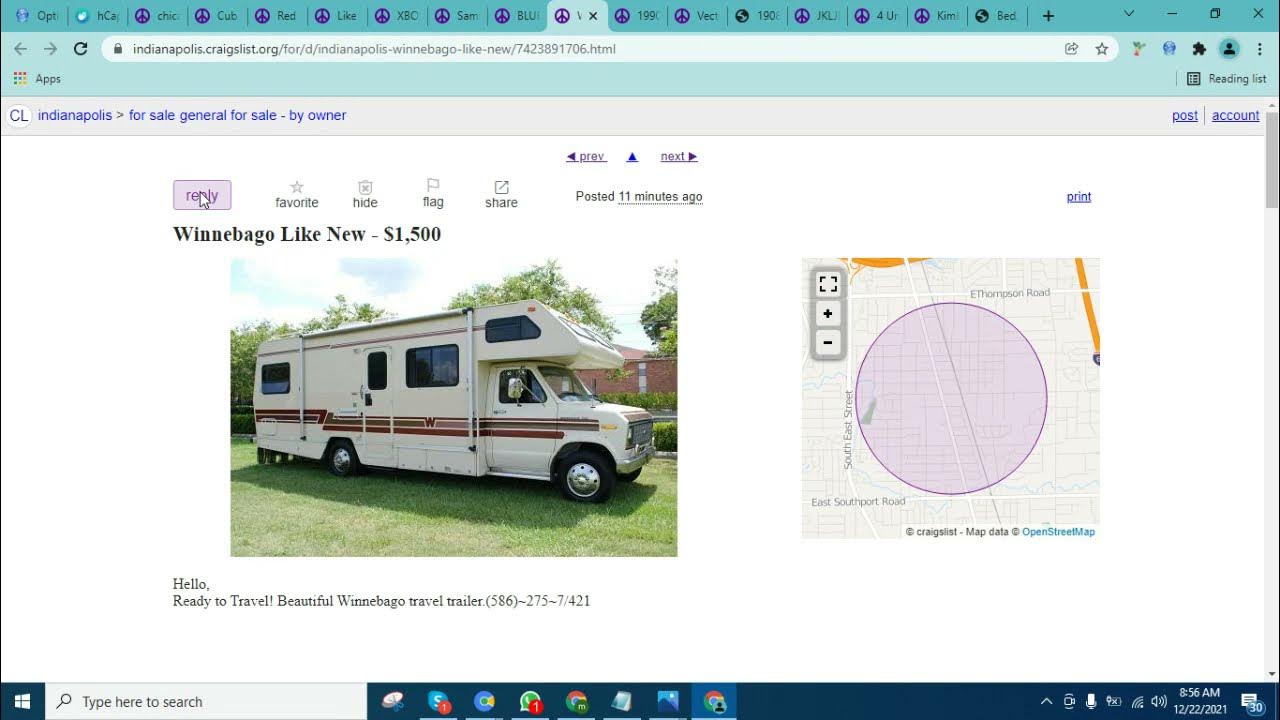This screenshot has height=720, width=1280.
Task: Open the tab search dropdown arrow
Action: coord(1129,15)
